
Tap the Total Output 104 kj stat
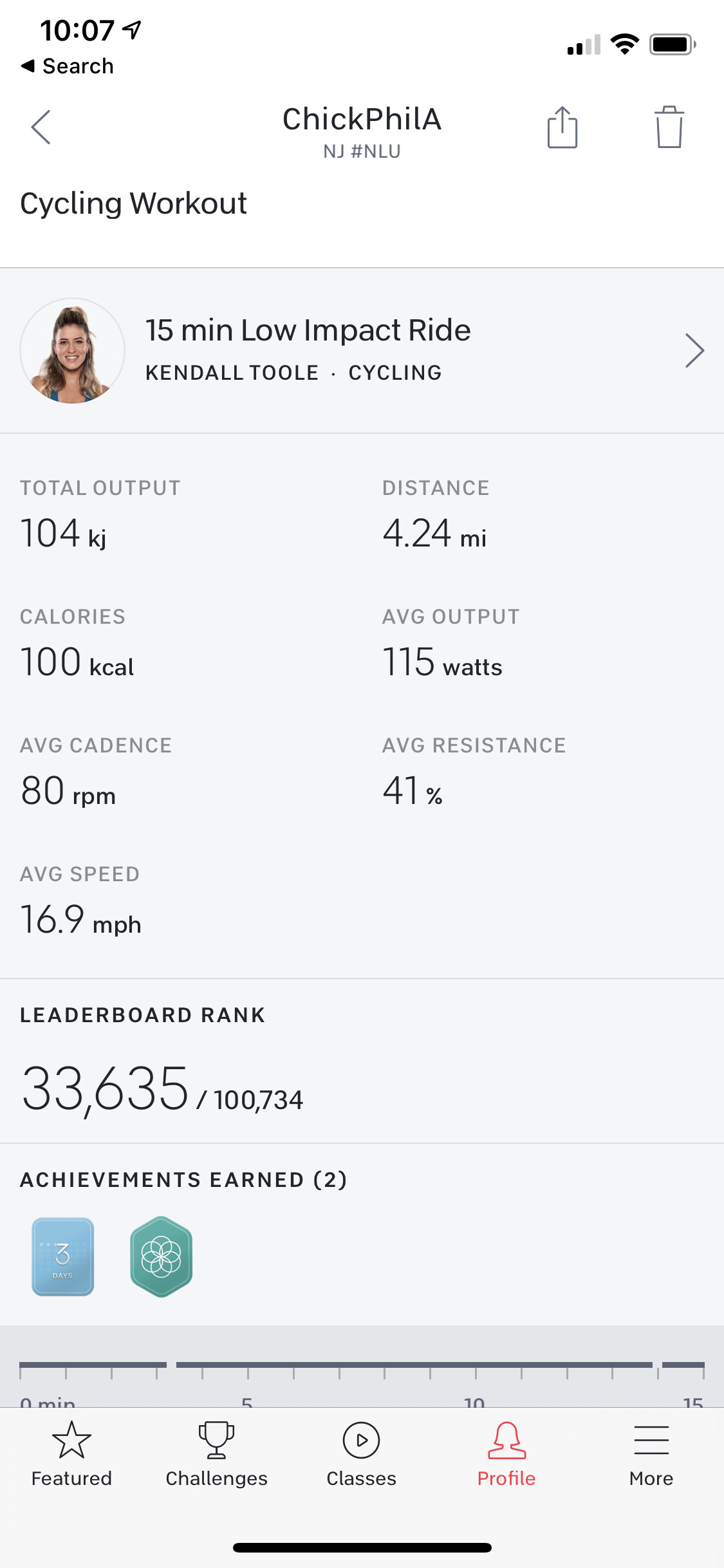coord(64,533)
